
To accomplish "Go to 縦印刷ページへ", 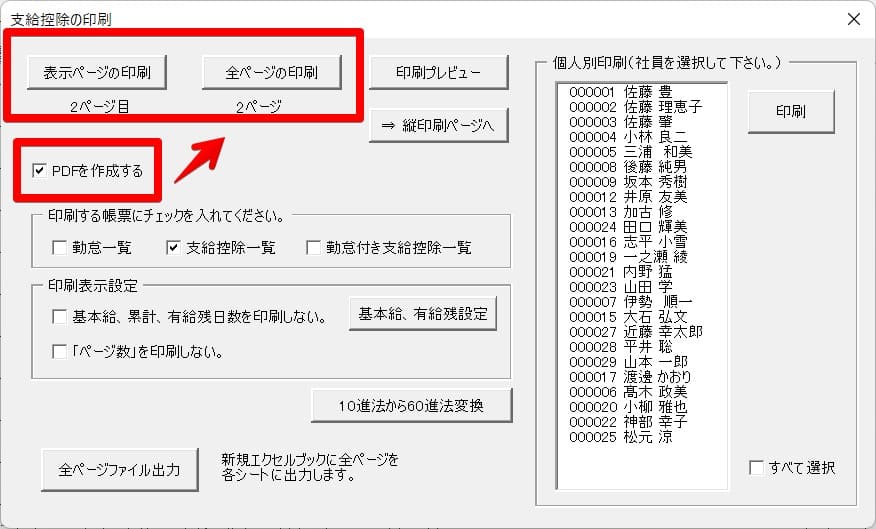I will [438, 126].
